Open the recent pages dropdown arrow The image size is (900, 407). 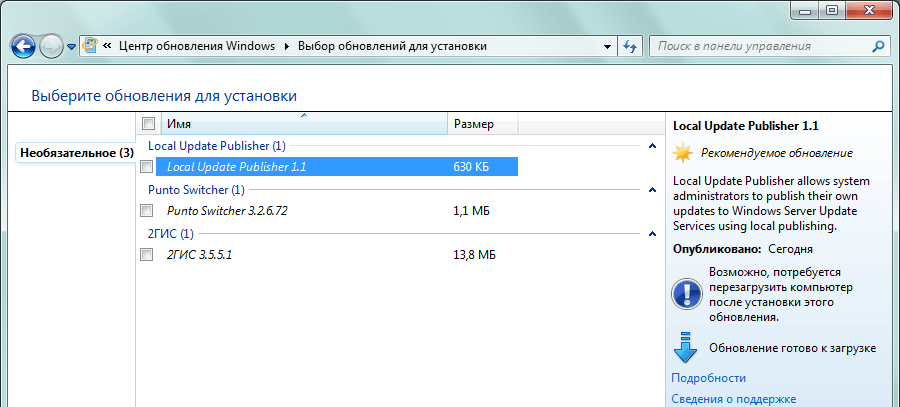pos(71,47)
